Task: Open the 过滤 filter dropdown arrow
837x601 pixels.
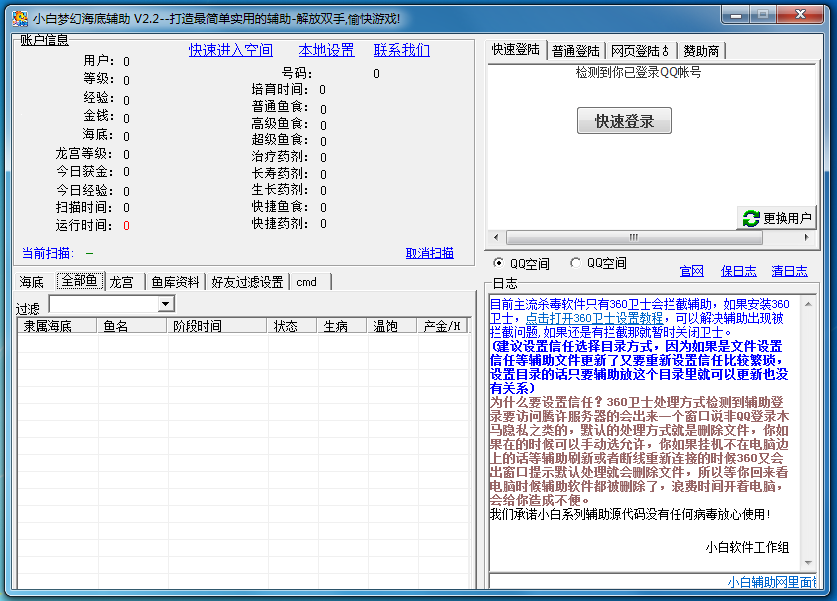Action: point(166,304)
